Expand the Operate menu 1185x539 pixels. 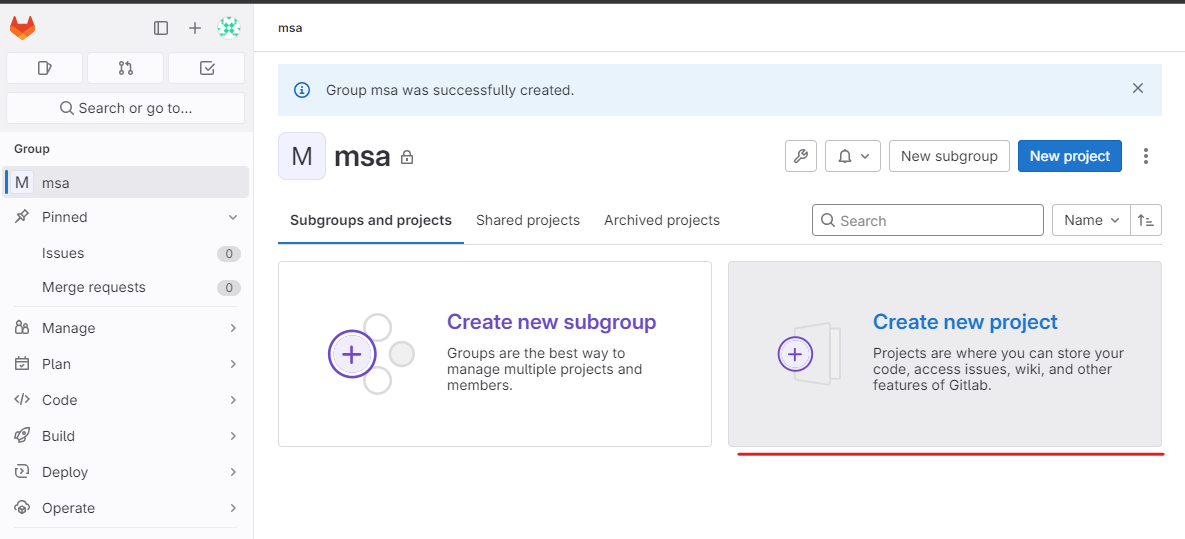coord(126,508)
